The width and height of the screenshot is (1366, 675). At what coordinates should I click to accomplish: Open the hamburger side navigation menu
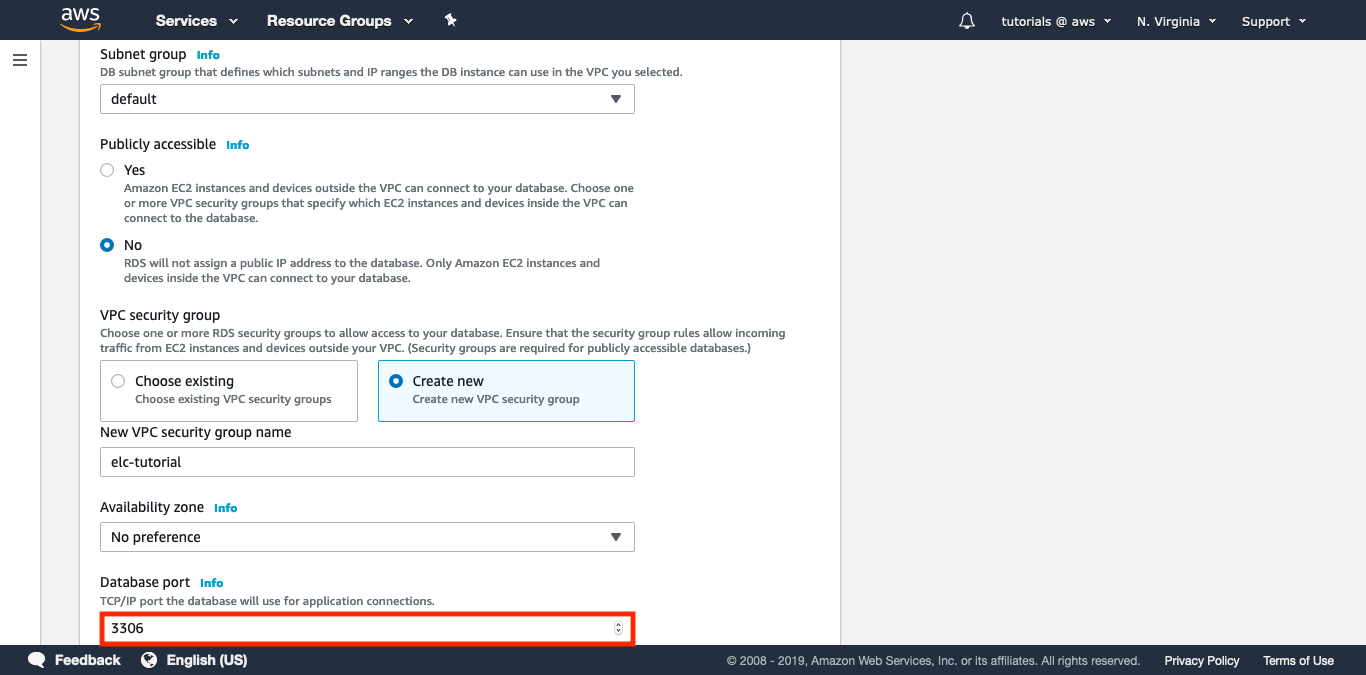coord(20,60)
